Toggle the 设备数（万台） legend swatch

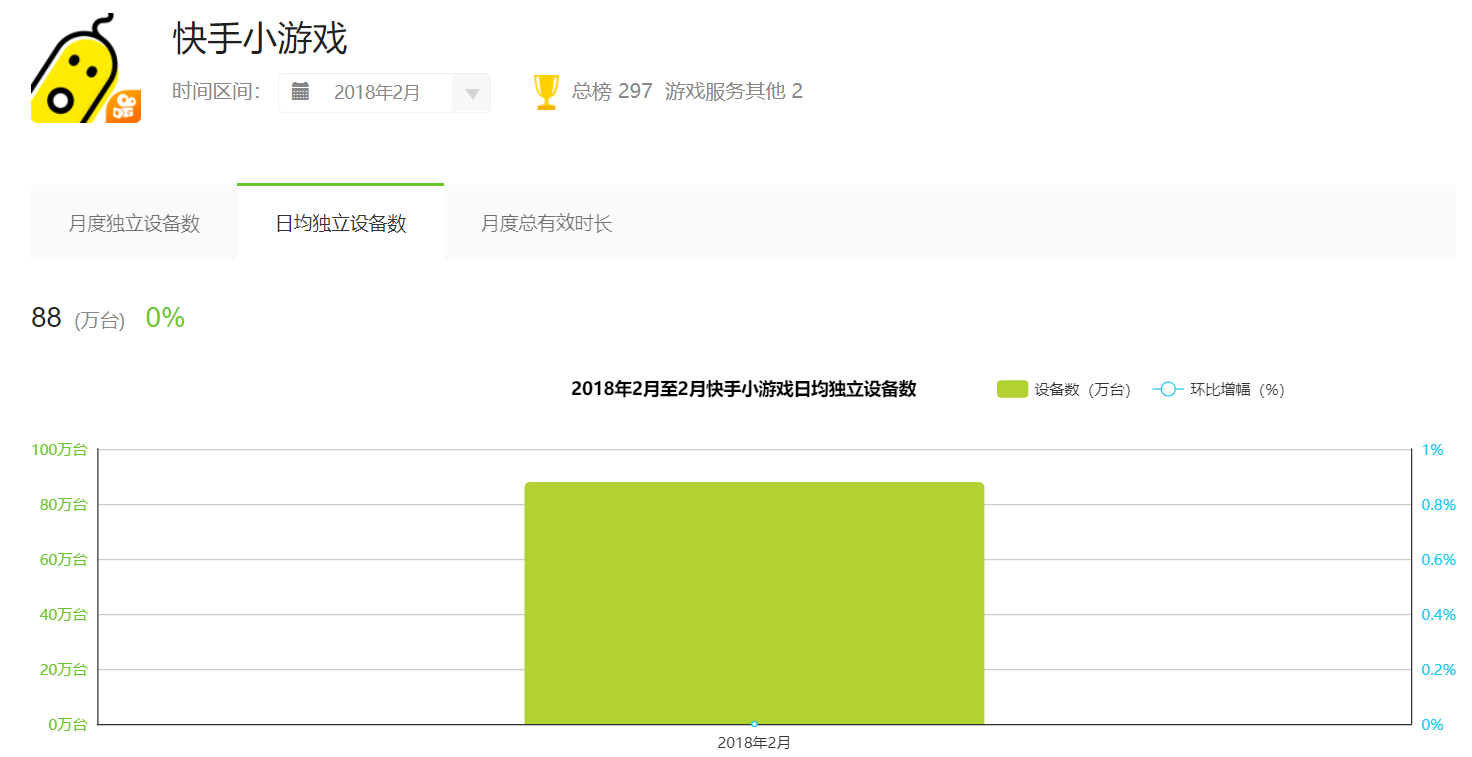click(x=1012, y=389)
